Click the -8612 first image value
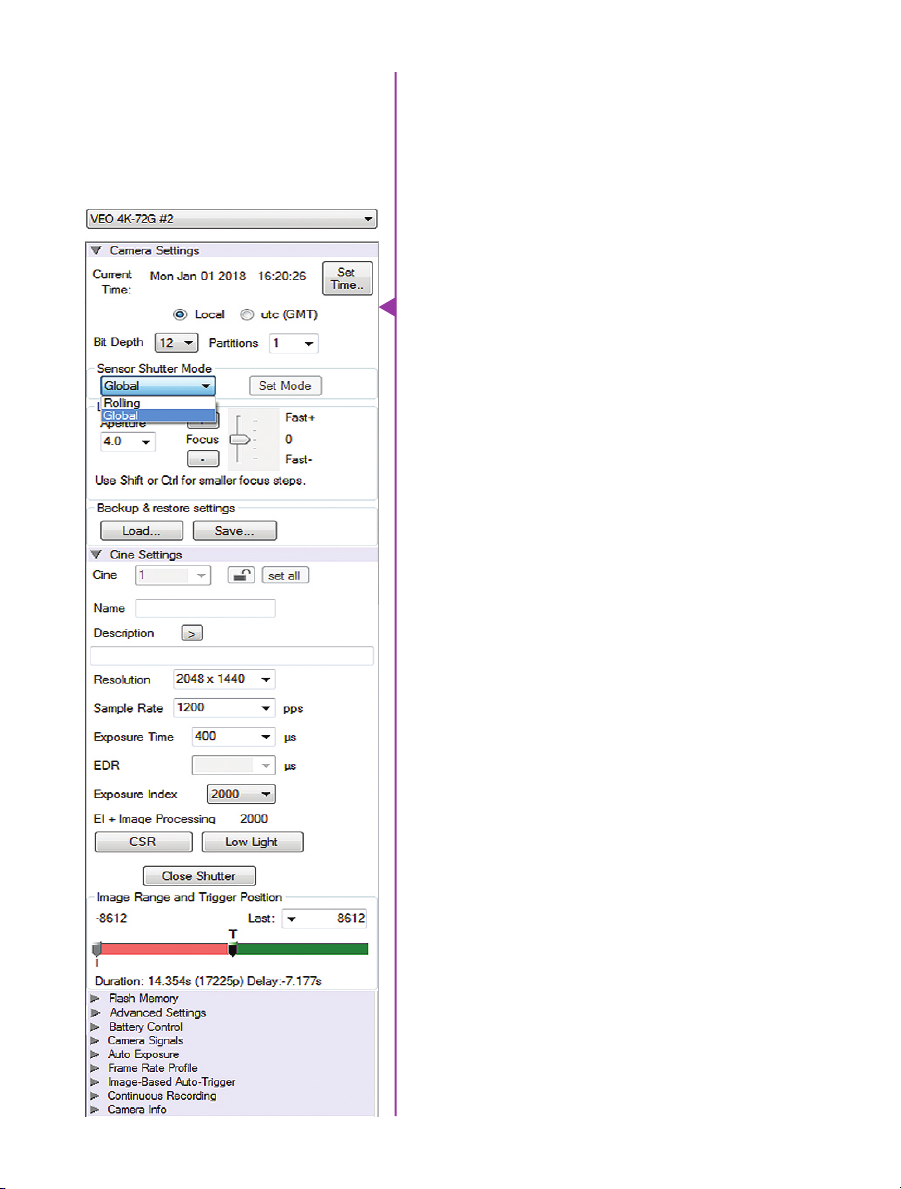Viewport: 901px width, 1189px height. pyautogui.click(x=111, y=918)
